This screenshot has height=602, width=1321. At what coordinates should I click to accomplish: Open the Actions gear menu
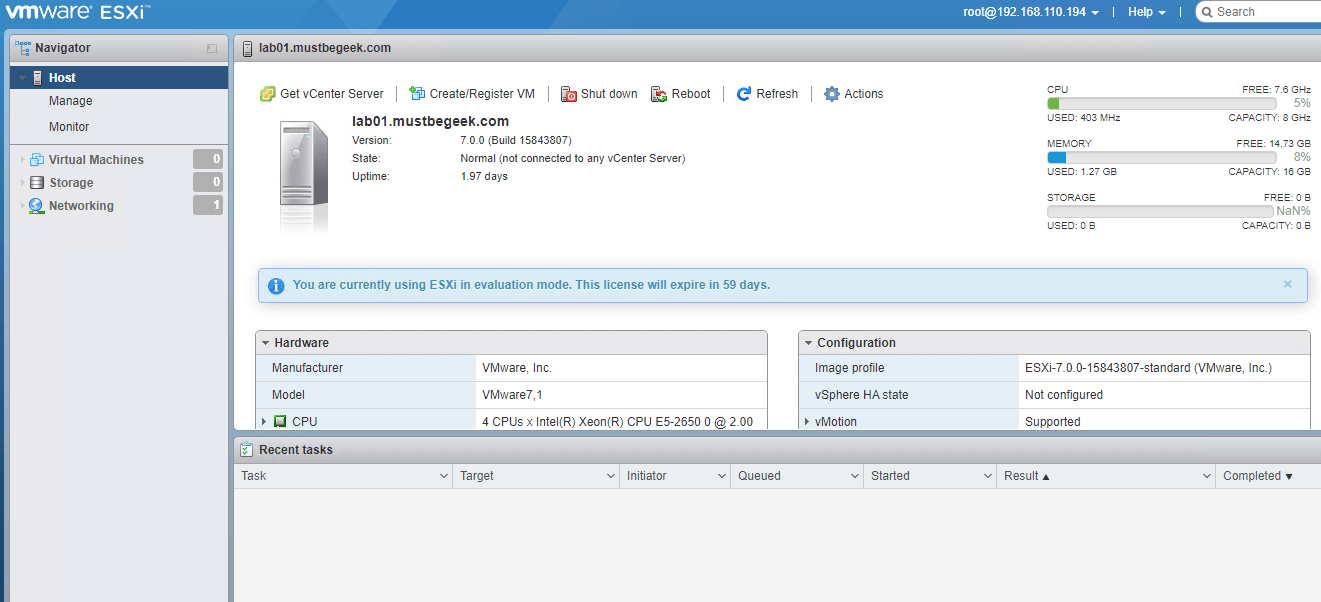click(x=852, y=93)
